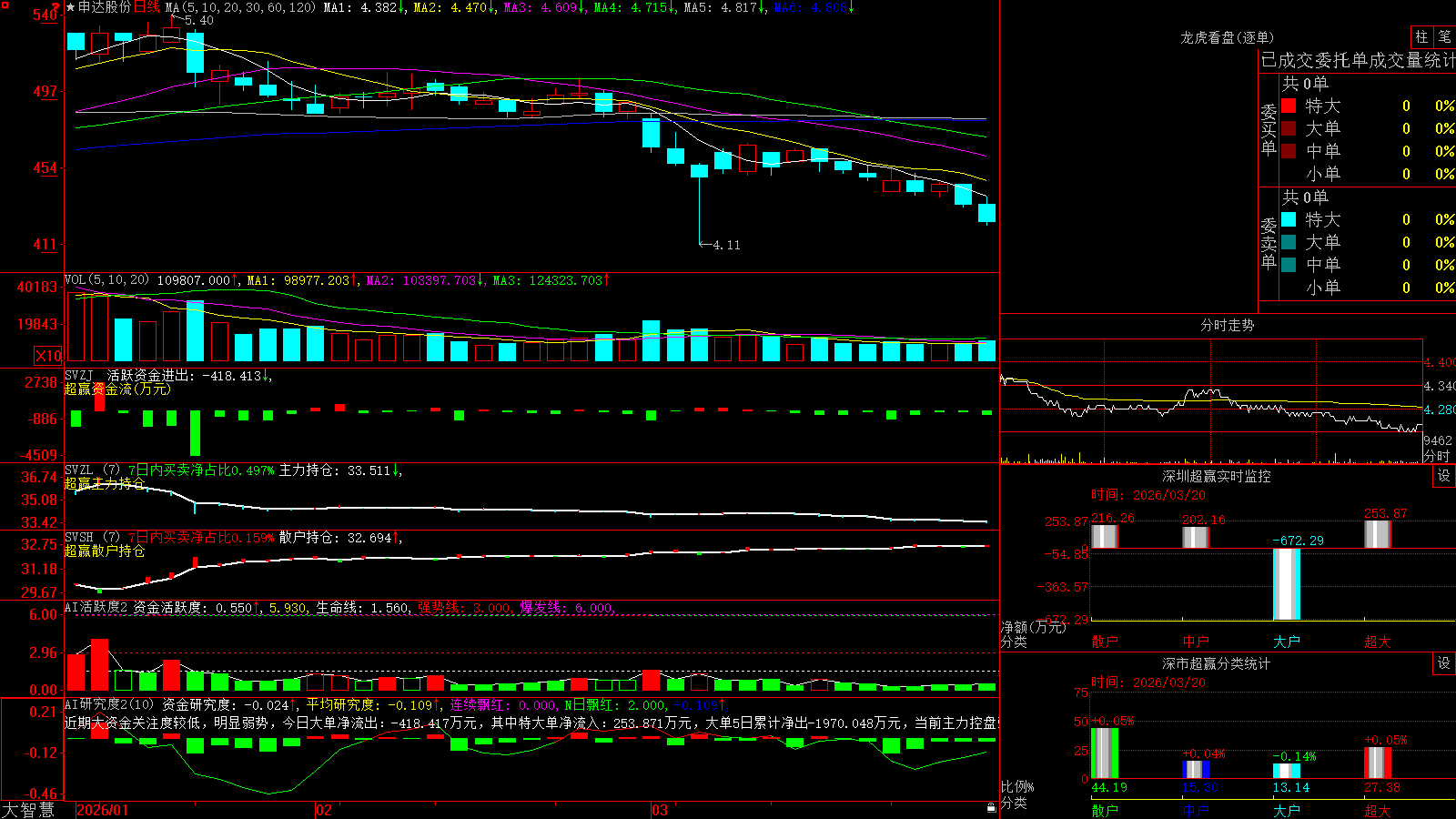Viewport: 1456px width, 819px height.
Task: Click dark red 大单 buy order swatch
Action: tap(1289, 128)
